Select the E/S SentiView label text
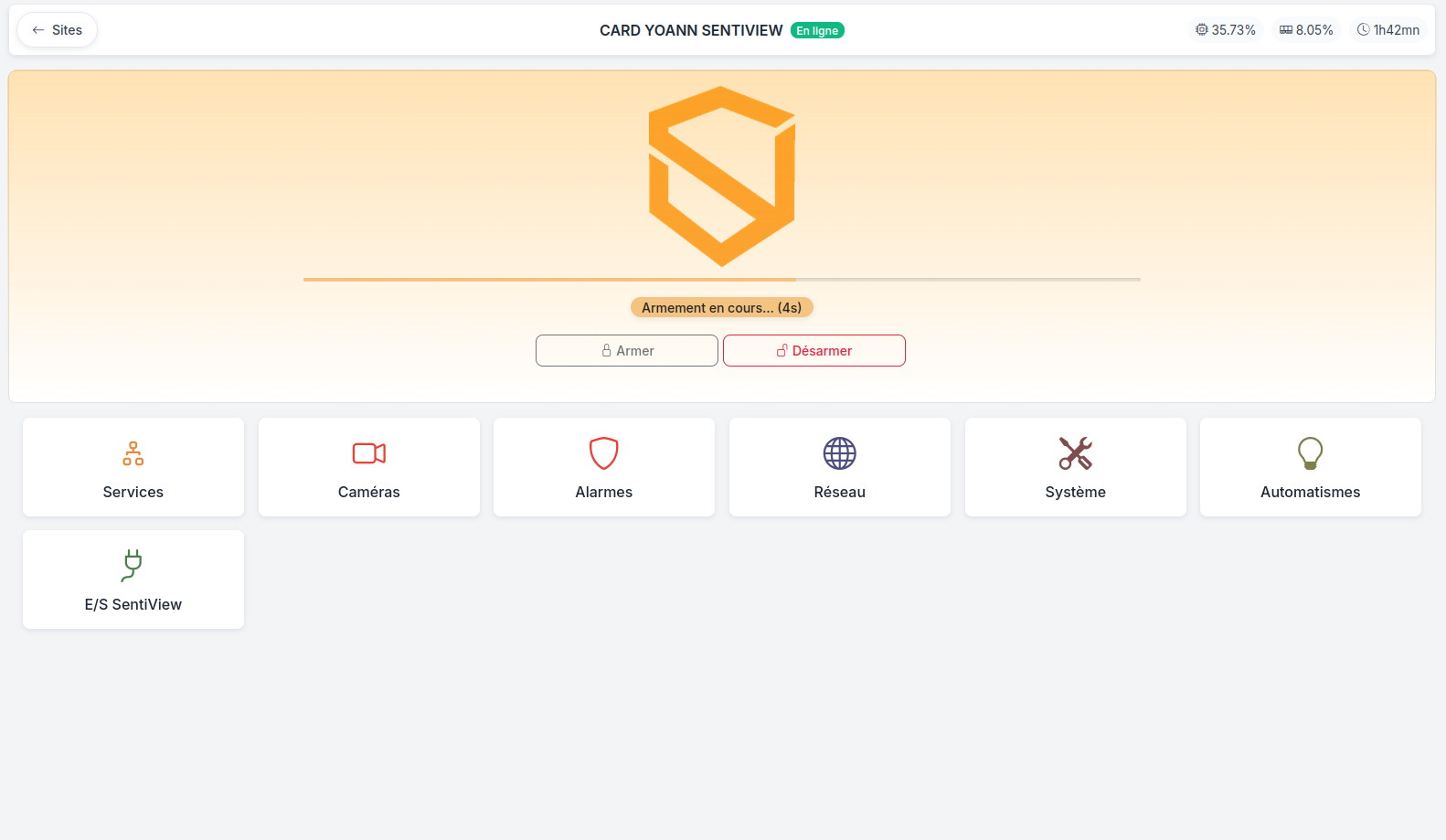 pos(133,604)
